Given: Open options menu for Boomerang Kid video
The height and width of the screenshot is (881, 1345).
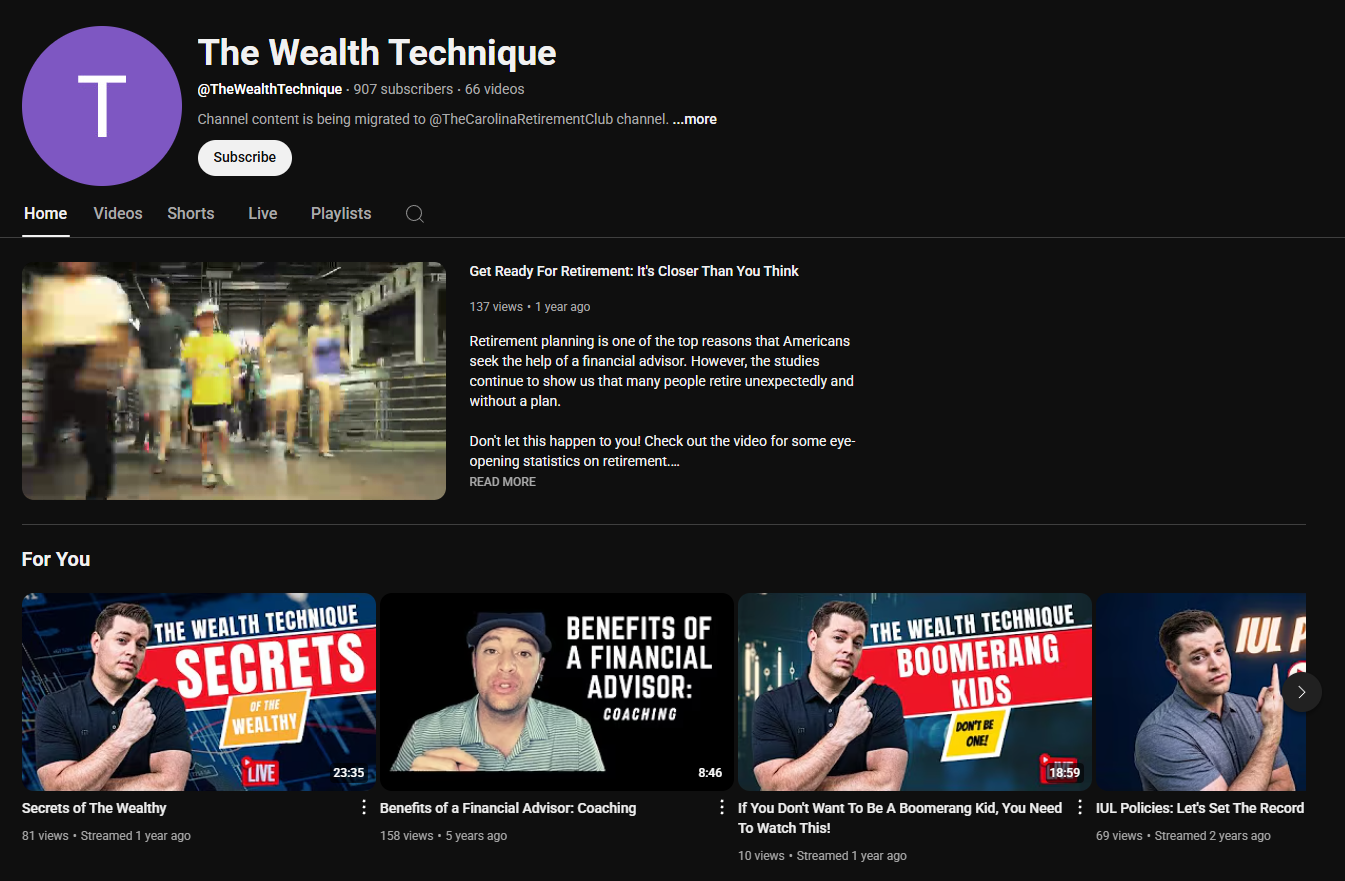Looking at the screenshot, I should [1080, 808].
